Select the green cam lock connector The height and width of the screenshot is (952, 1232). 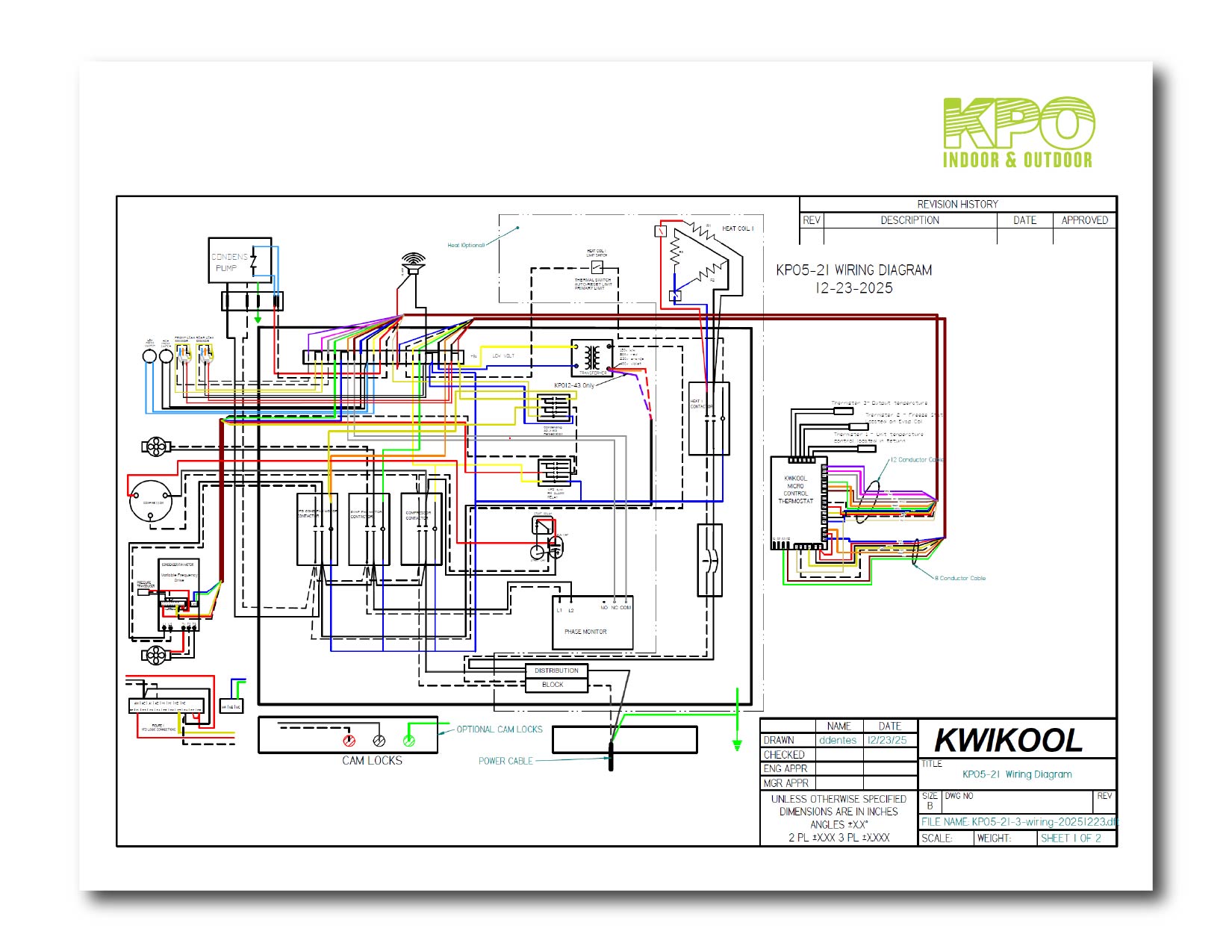tap(408, 741)
